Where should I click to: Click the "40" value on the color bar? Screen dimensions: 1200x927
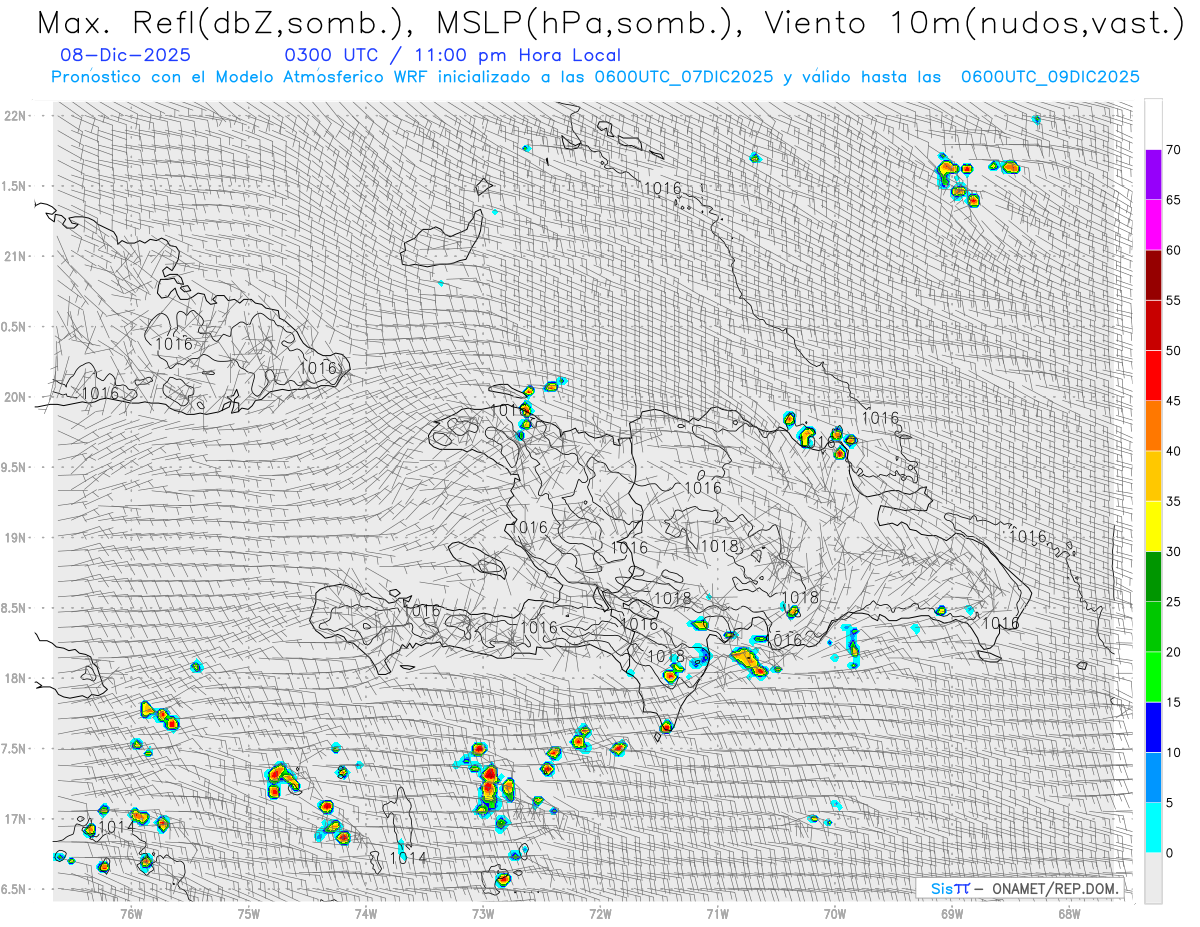coord(1174,451)
